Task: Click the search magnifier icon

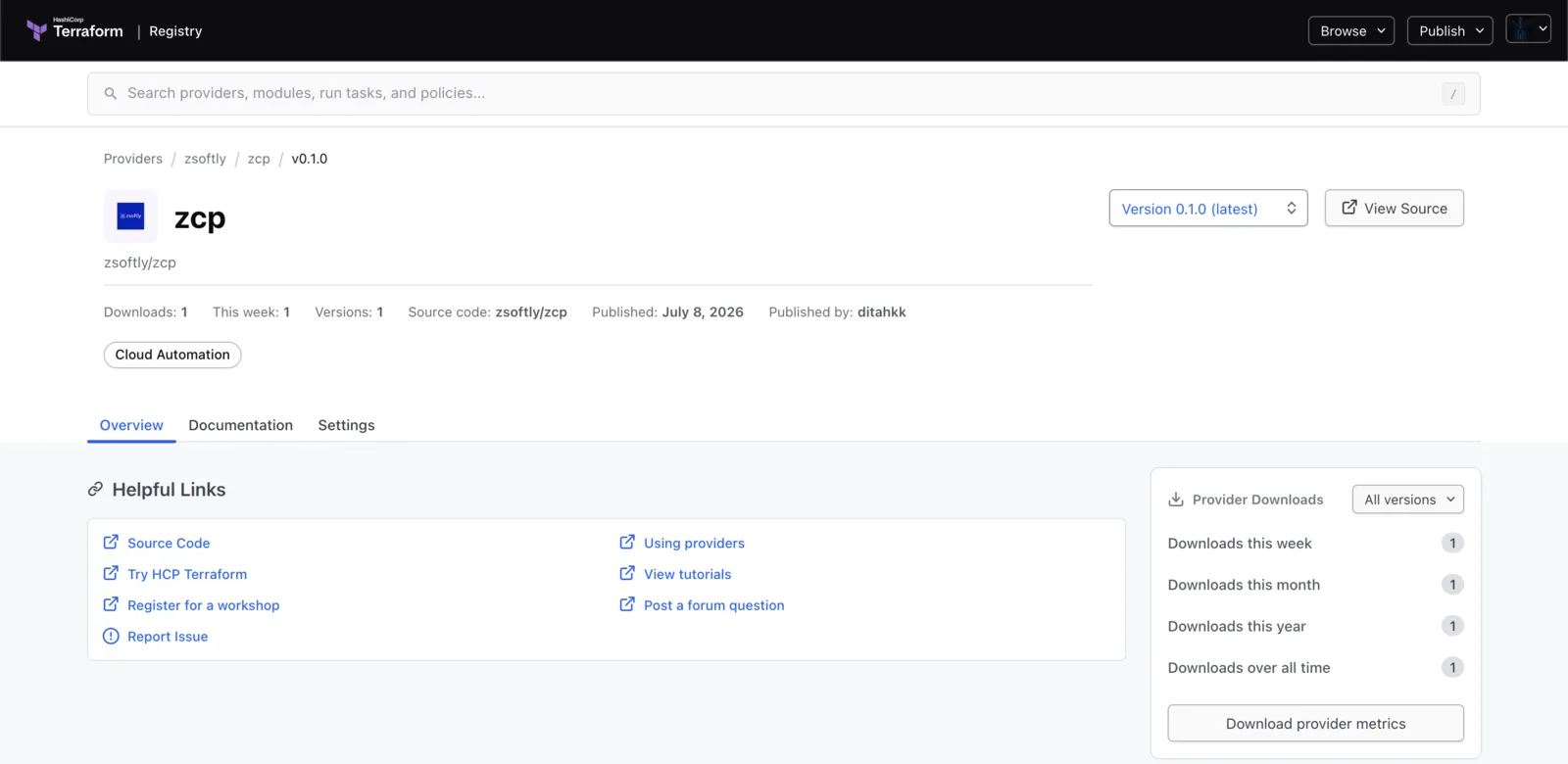Action: (x=111, y=93)
